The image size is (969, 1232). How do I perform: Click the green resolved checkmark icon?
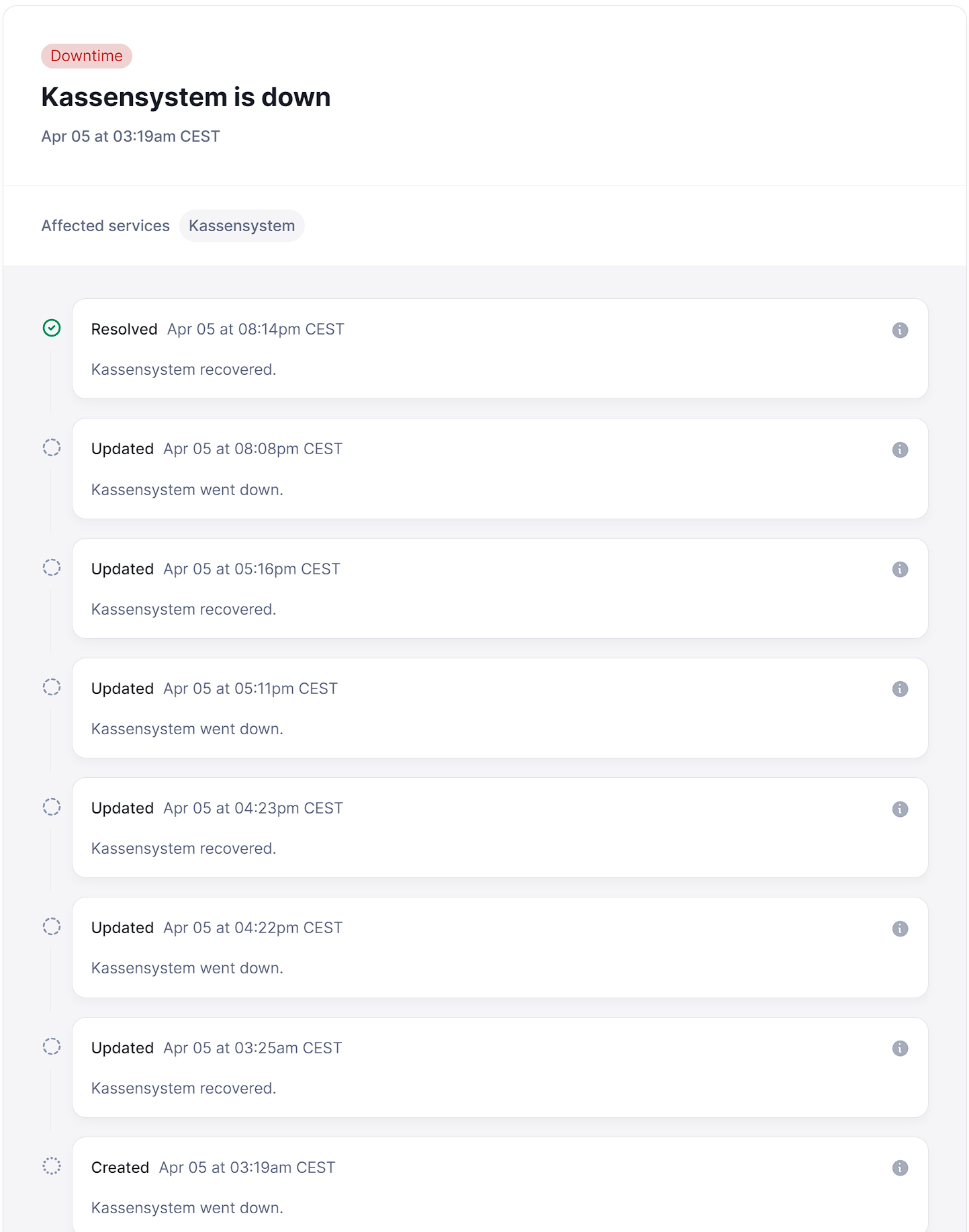tap(52, 328)
